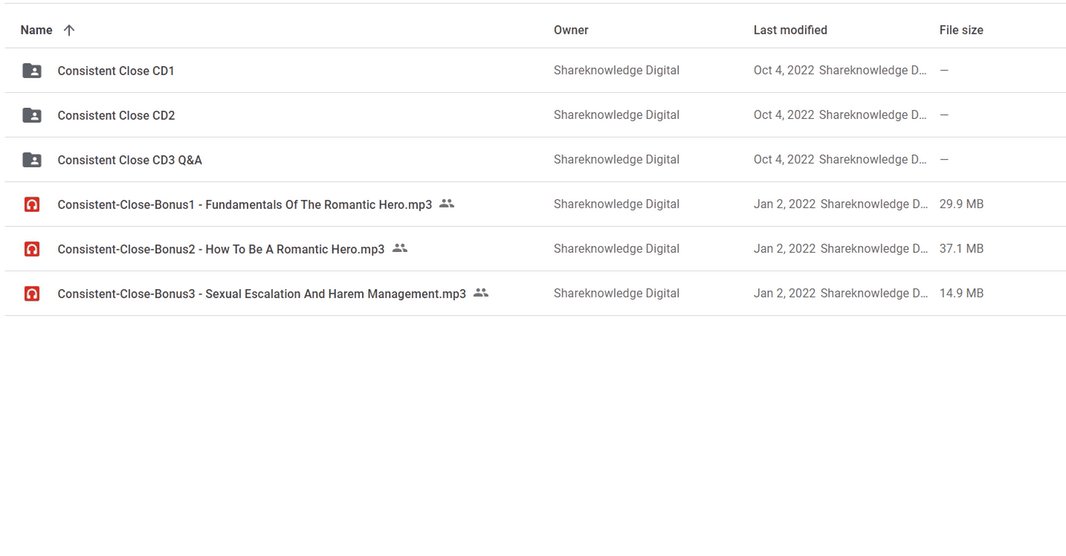Click shared-people icon beside Fundamentals Of The Romantic Hero
The width and height of the screenshot is (1066, 556).
click(447, 203)
